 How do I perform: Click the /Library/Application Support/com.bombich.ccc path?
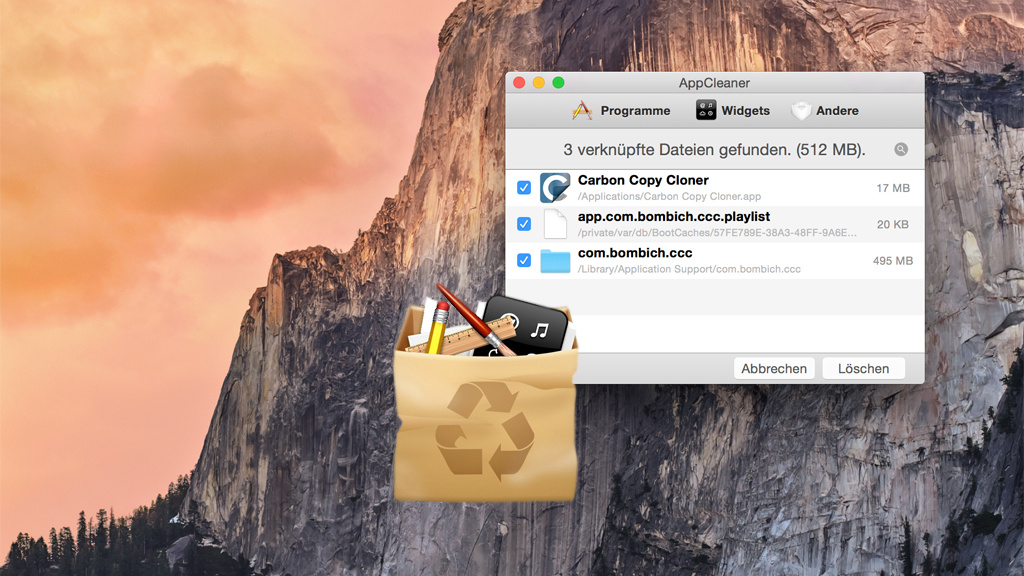pos(689,269)
